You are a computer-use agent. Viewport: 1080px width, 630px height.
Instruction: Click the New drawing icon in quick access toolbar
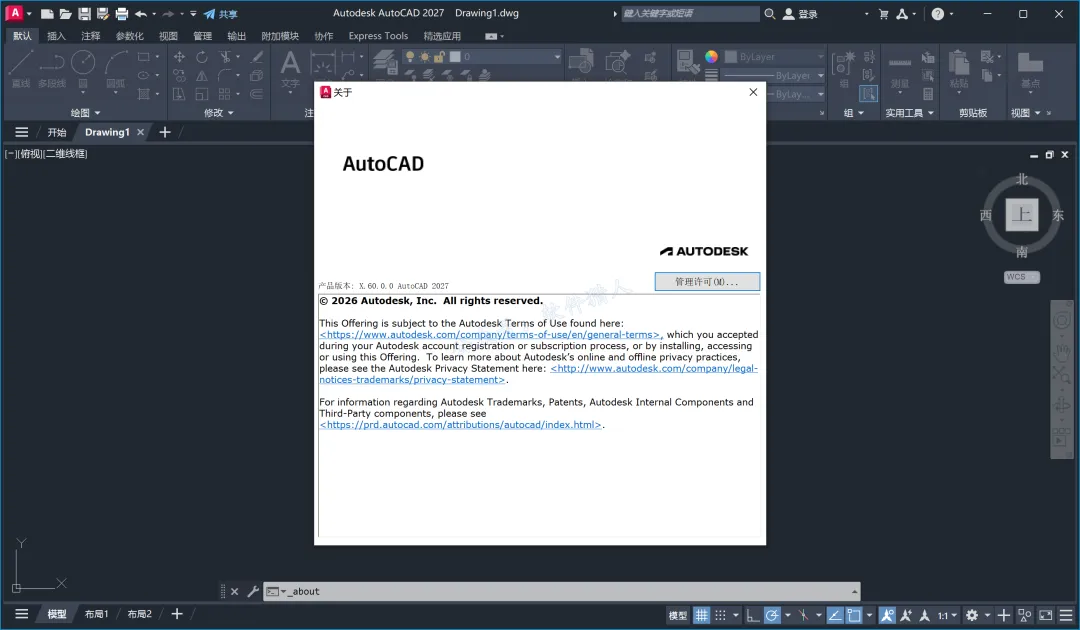point(47,14)
